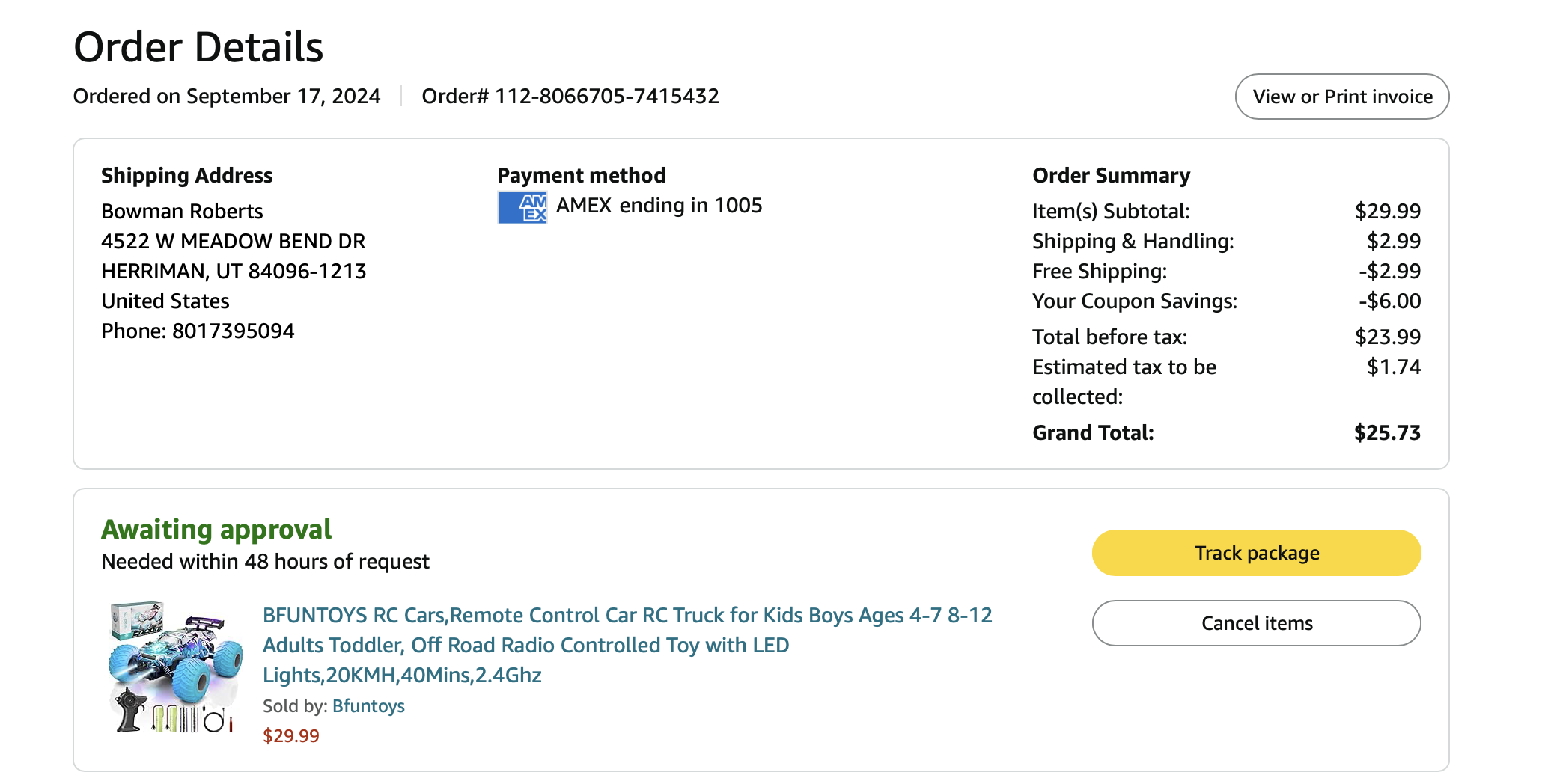Visit the Bfuntoys seller link

pos(368,706)
